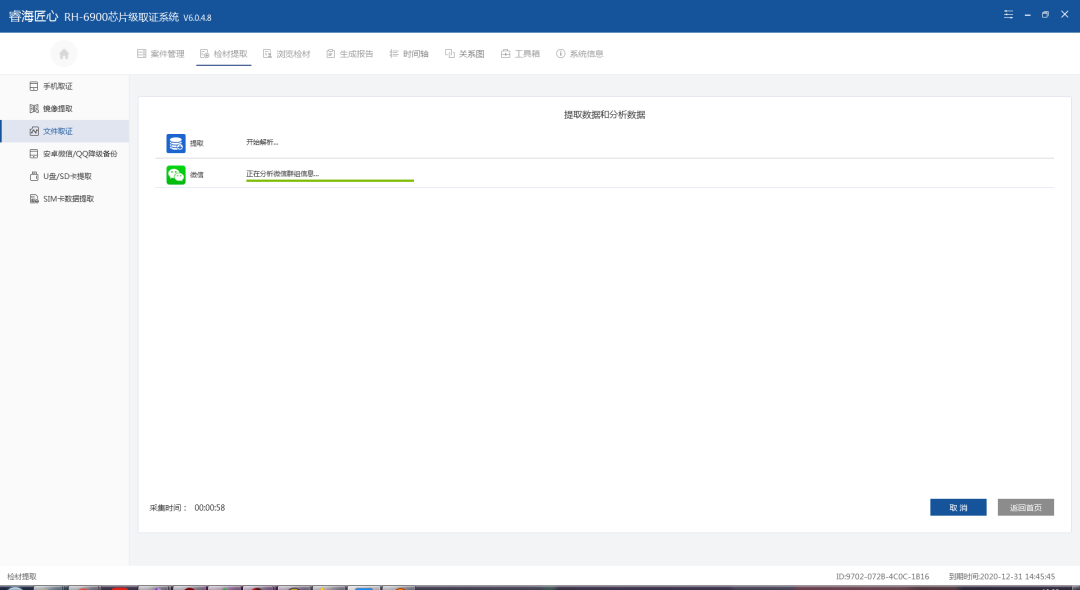Click the green WeChat 微信 icon
This screenshot has height=590, width=1080.
pos(176,175)
